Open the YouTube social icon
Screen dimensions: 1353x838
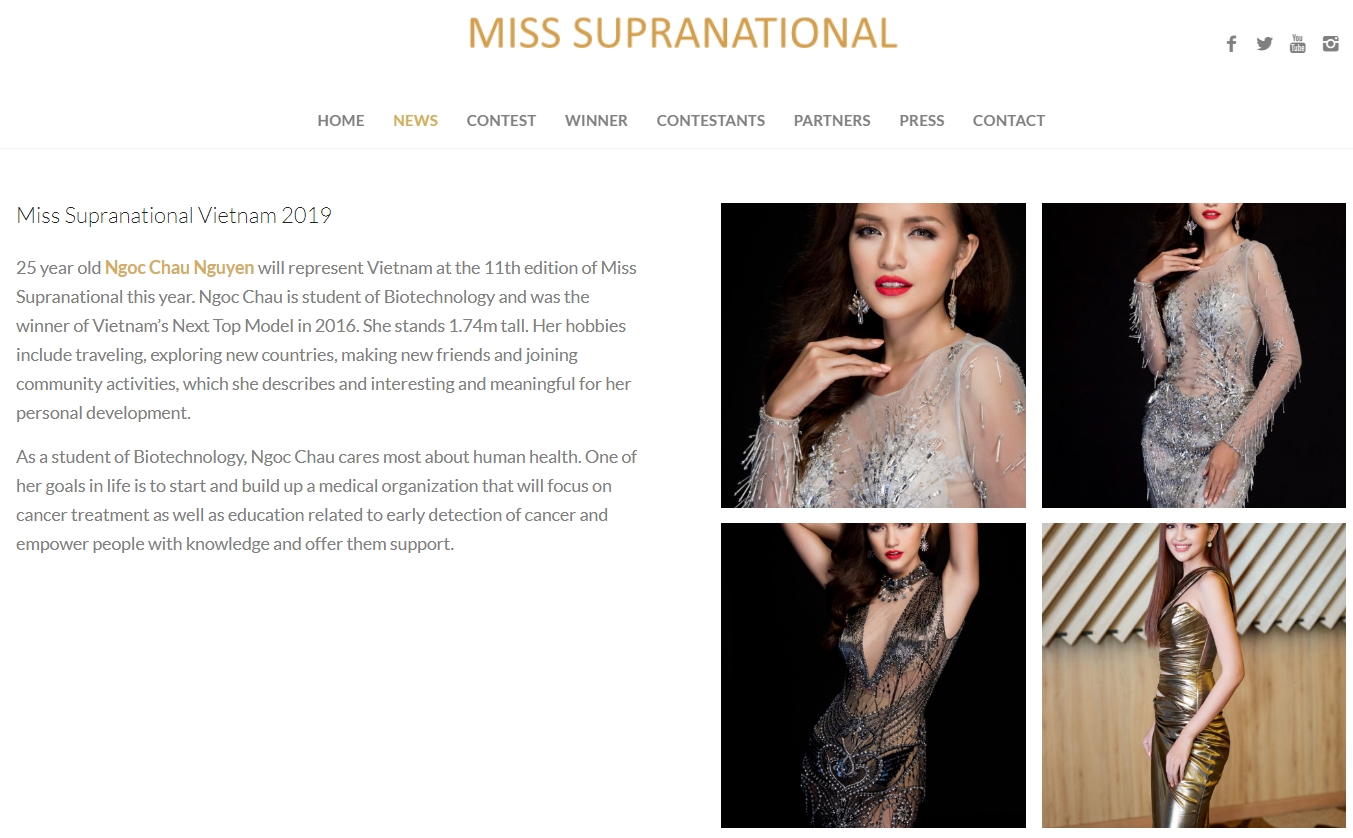1297,44
